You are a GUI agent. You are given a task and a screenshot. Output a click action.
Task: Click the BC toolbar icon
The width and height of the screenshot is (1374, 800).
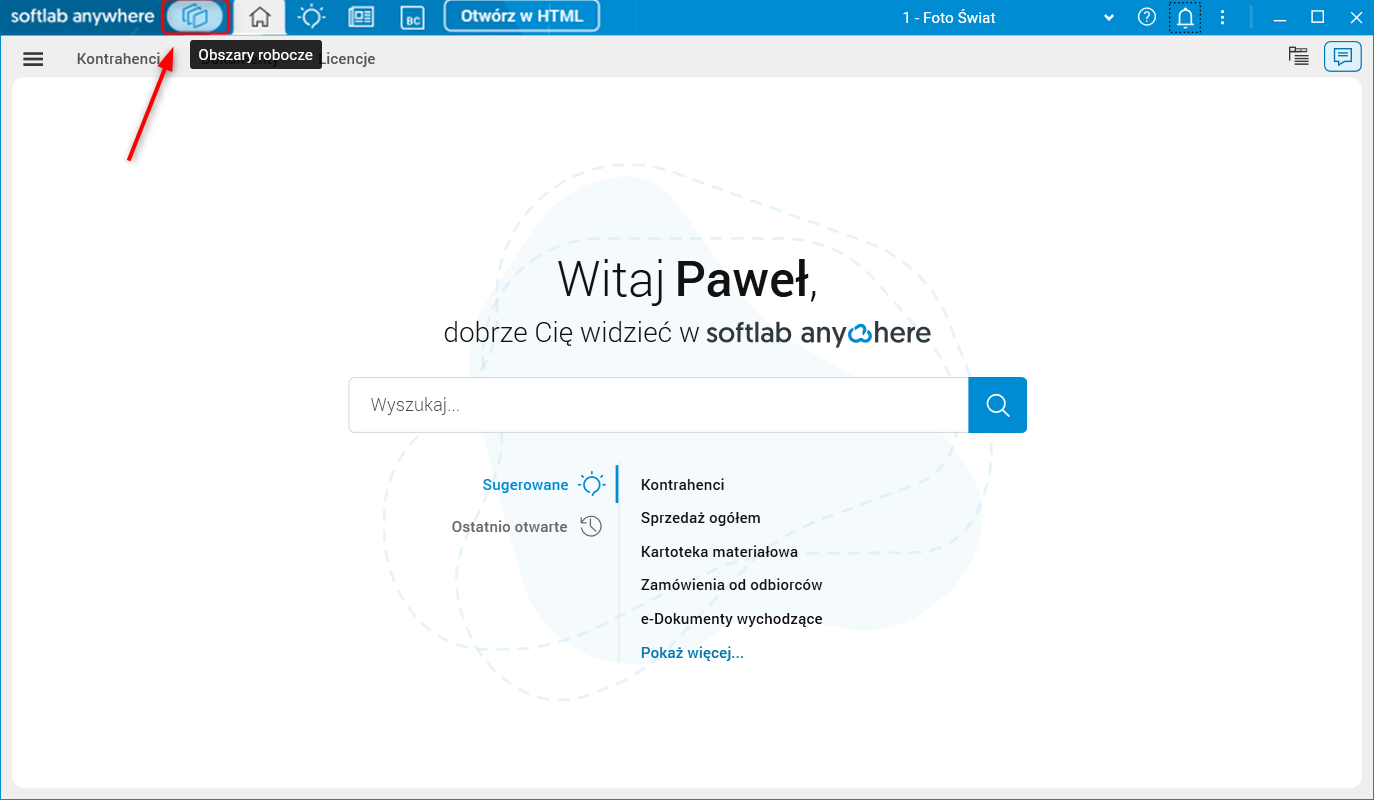(412, 17)
